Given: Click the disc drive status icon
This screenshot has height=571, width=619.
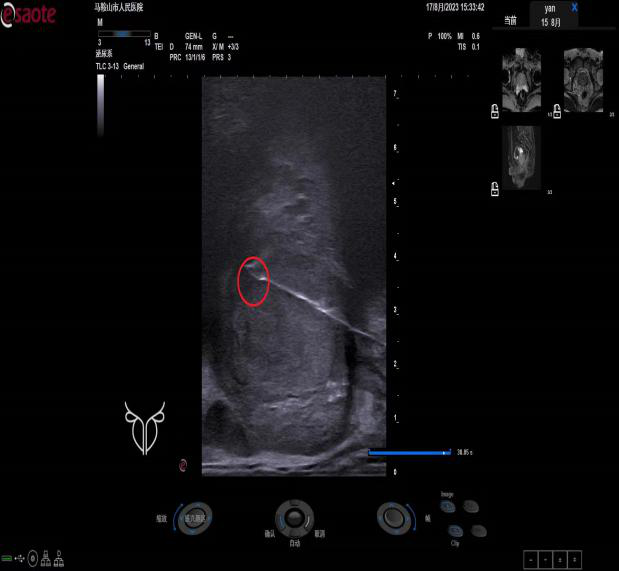Looking at the screenshot, I should [34, 556].
